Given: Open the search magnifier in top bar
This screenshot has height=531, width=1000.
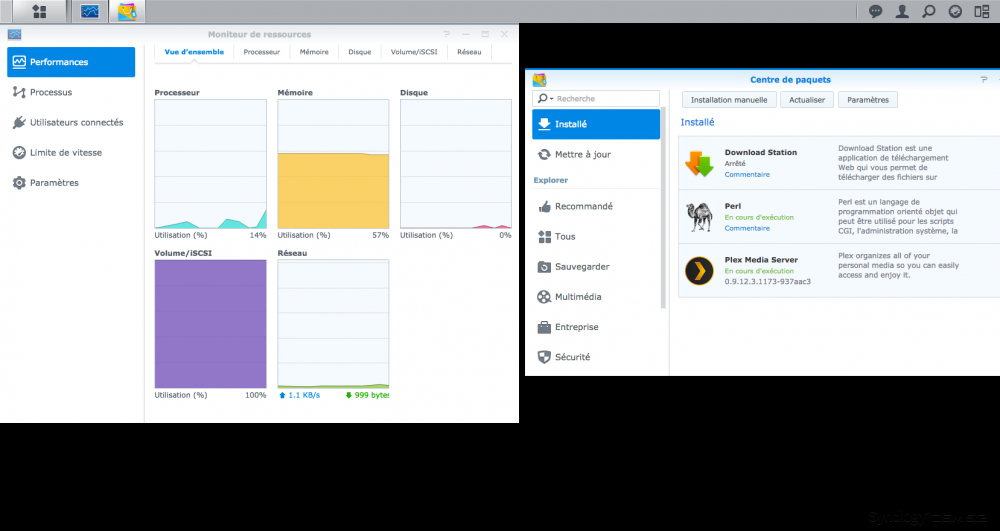Looking at the screenshot, I should (929, 11).
